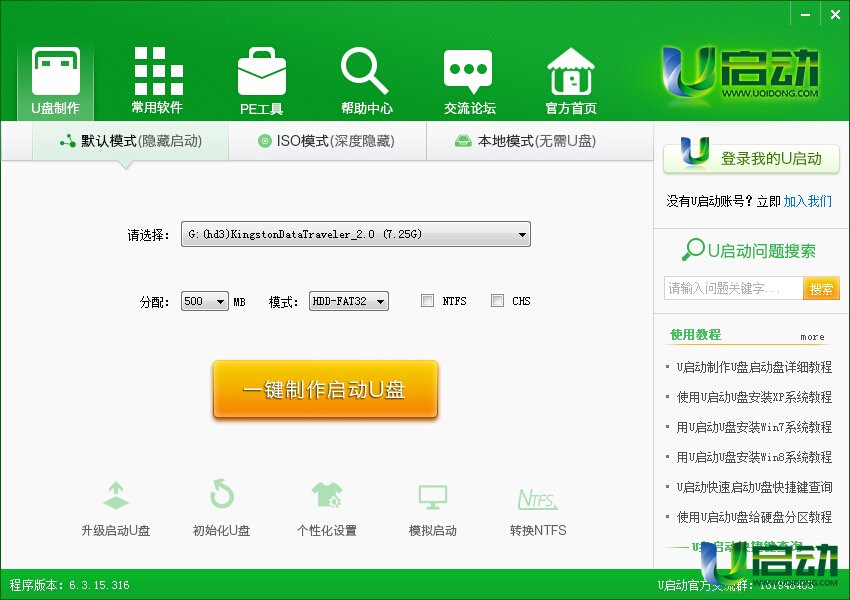Viewport: 850px width, 600px height.
Task: Click 登录我的U启动 login button
Action: [x=751, y=158]
